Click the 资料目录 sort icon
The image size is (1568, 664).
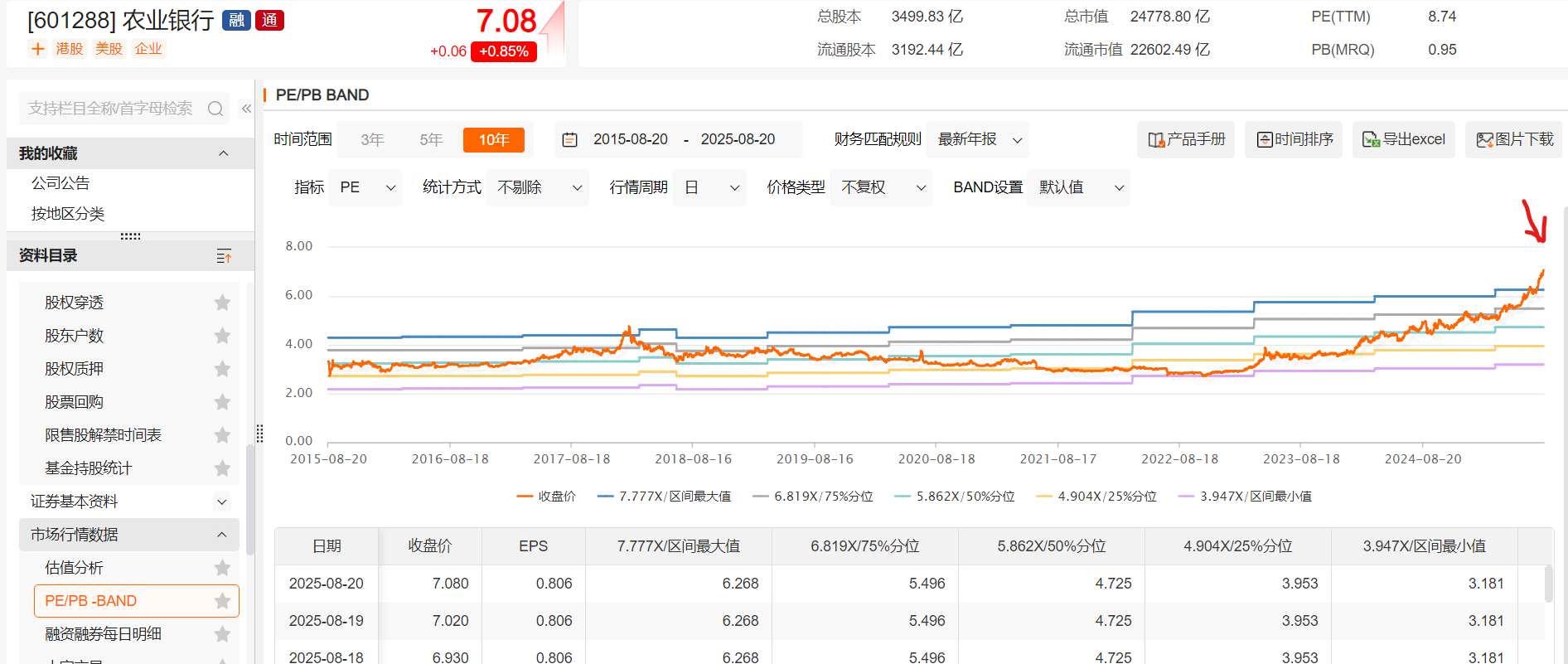click(x=224, y=256)
